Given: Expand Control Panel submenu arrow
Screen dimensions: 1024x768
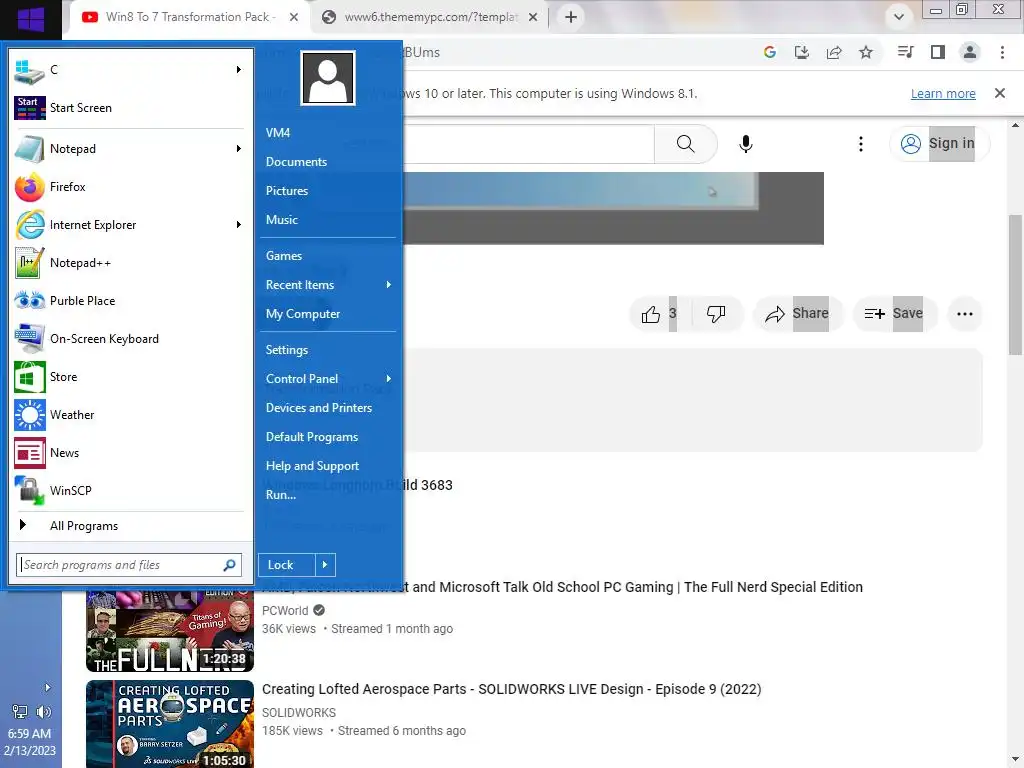Looking at the screenshot, I should coord(389,379).
